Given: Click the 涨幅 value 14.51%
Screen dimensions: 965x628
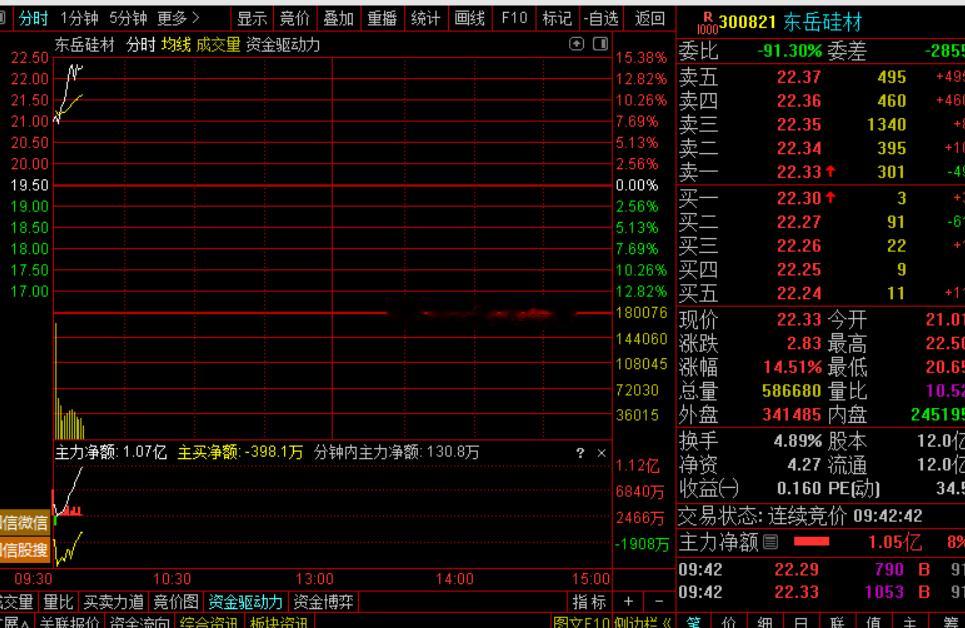Looking at the screenshot, I should tap(792, 367).
